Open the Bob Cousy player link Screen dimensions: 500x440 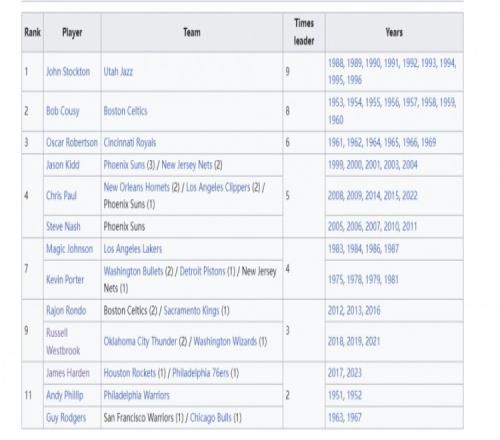63,111
